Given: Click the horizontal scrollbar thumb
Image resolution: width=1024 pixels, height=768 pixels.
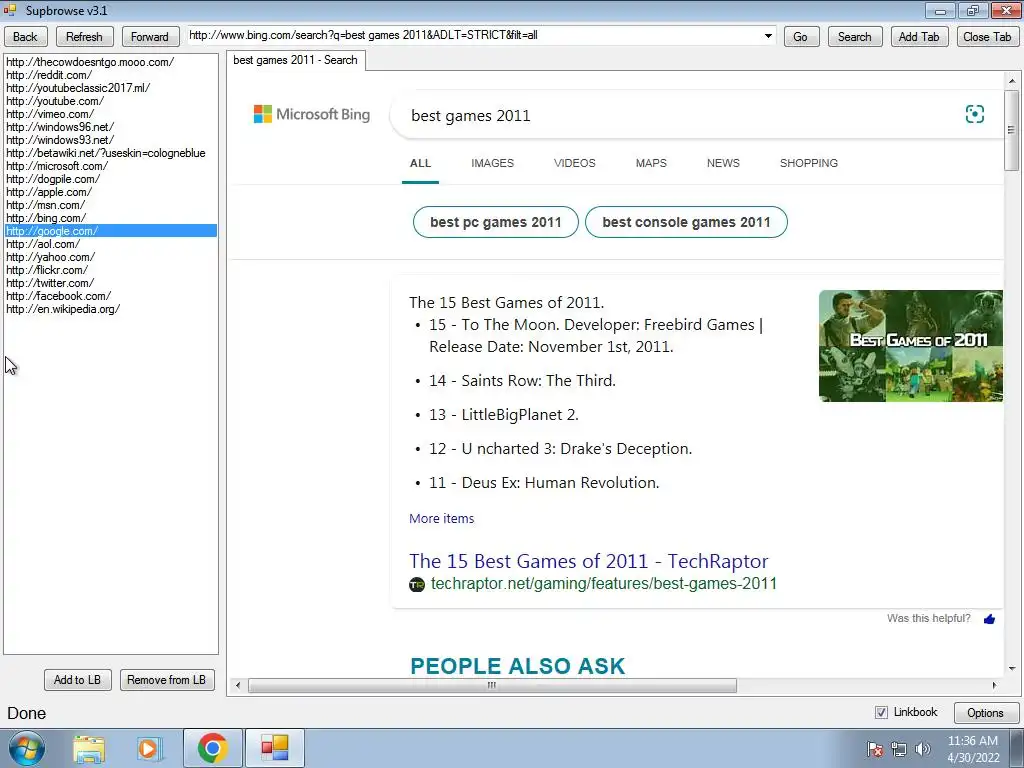Looking at the screenshot, I should point(492,685).
